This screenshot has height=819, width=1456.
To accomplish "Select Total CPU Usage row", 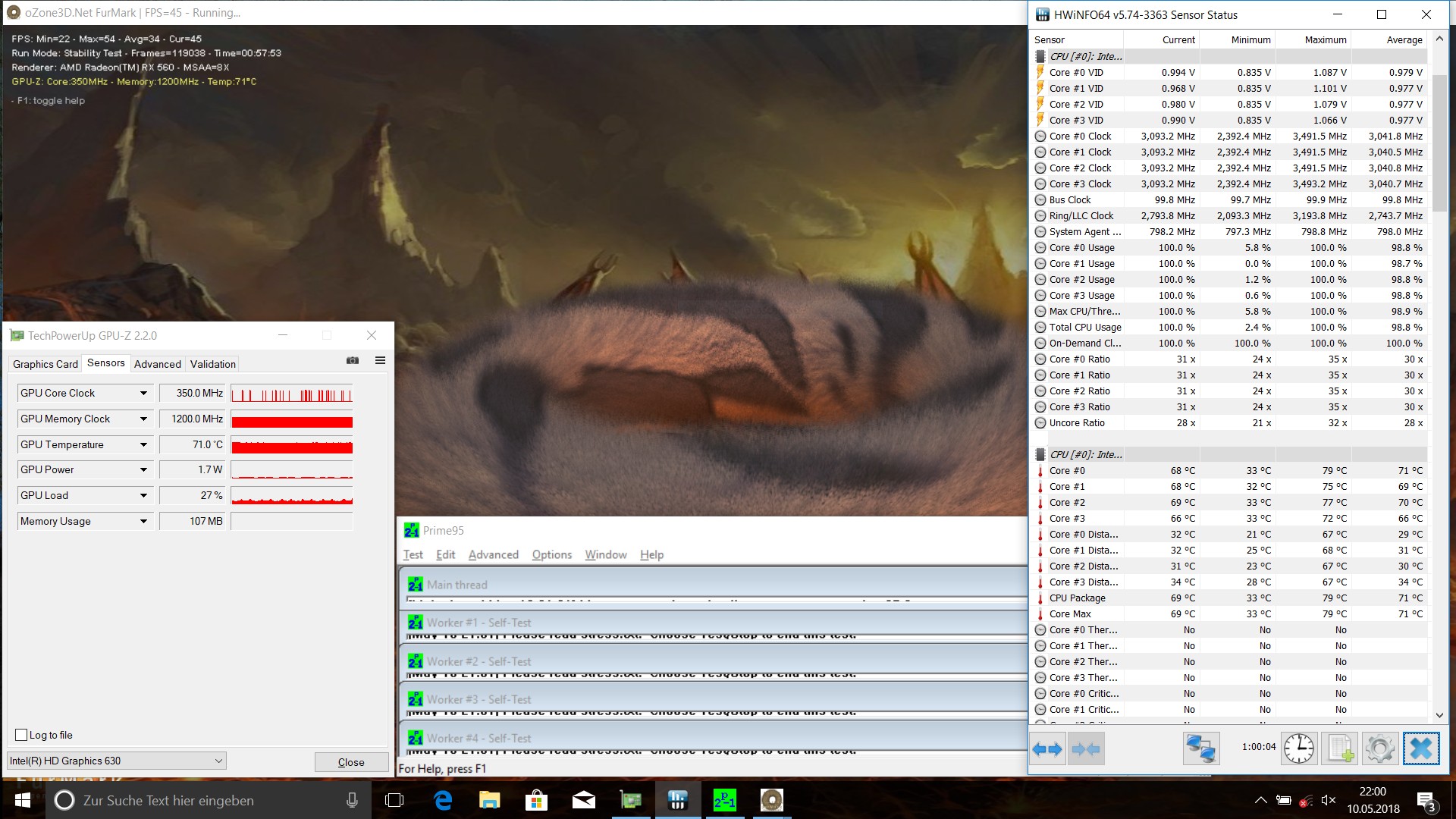I will coord(1230,327).
